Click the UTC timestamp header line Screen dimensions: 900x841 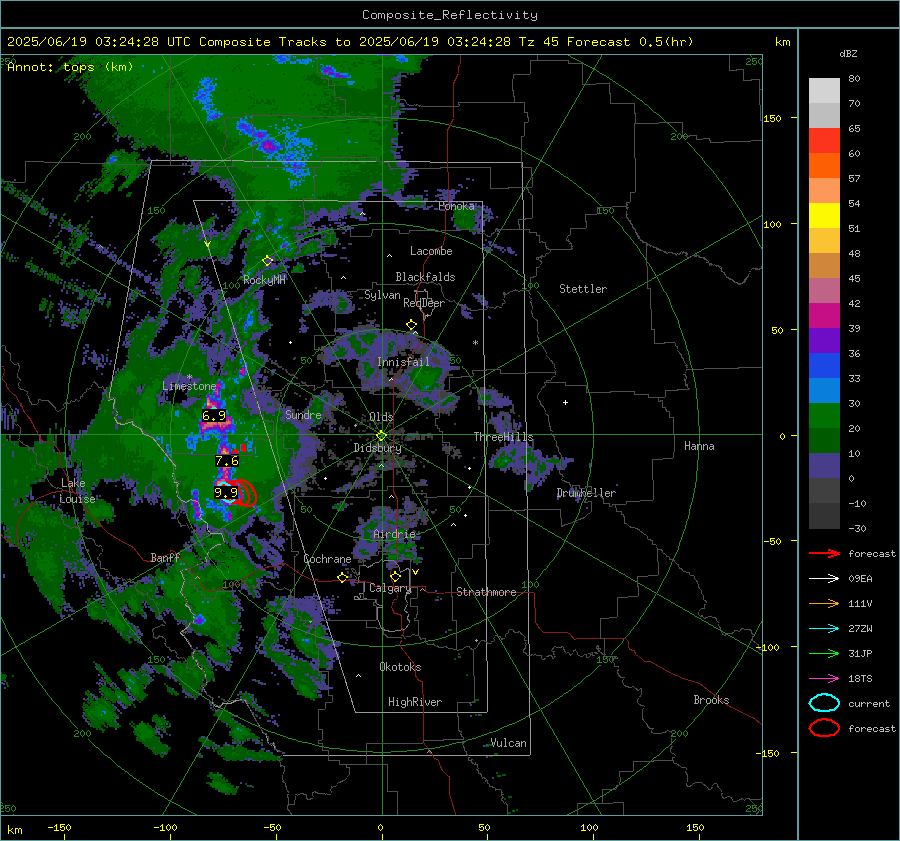(350, 42)
